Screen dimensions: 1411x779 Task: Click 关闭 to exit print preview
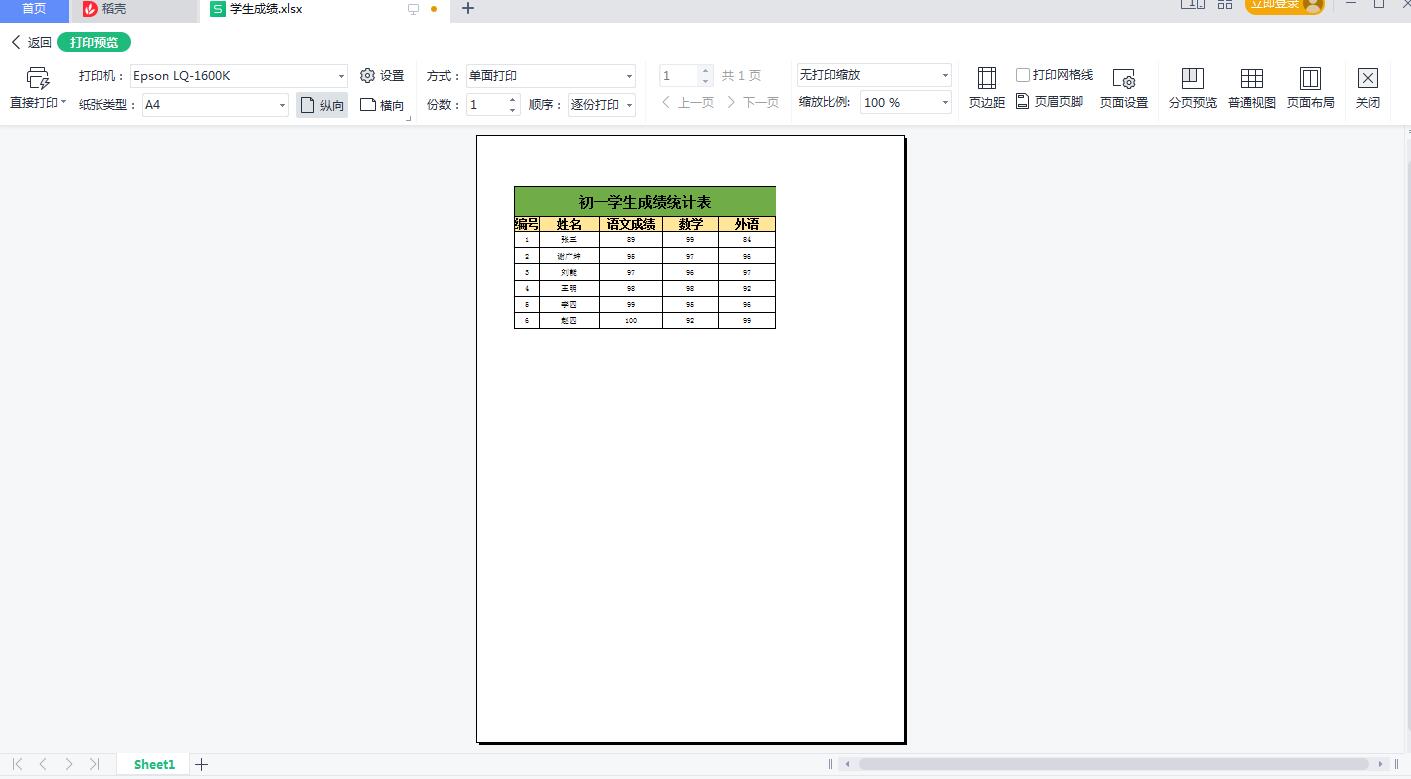coord(1368,88)
